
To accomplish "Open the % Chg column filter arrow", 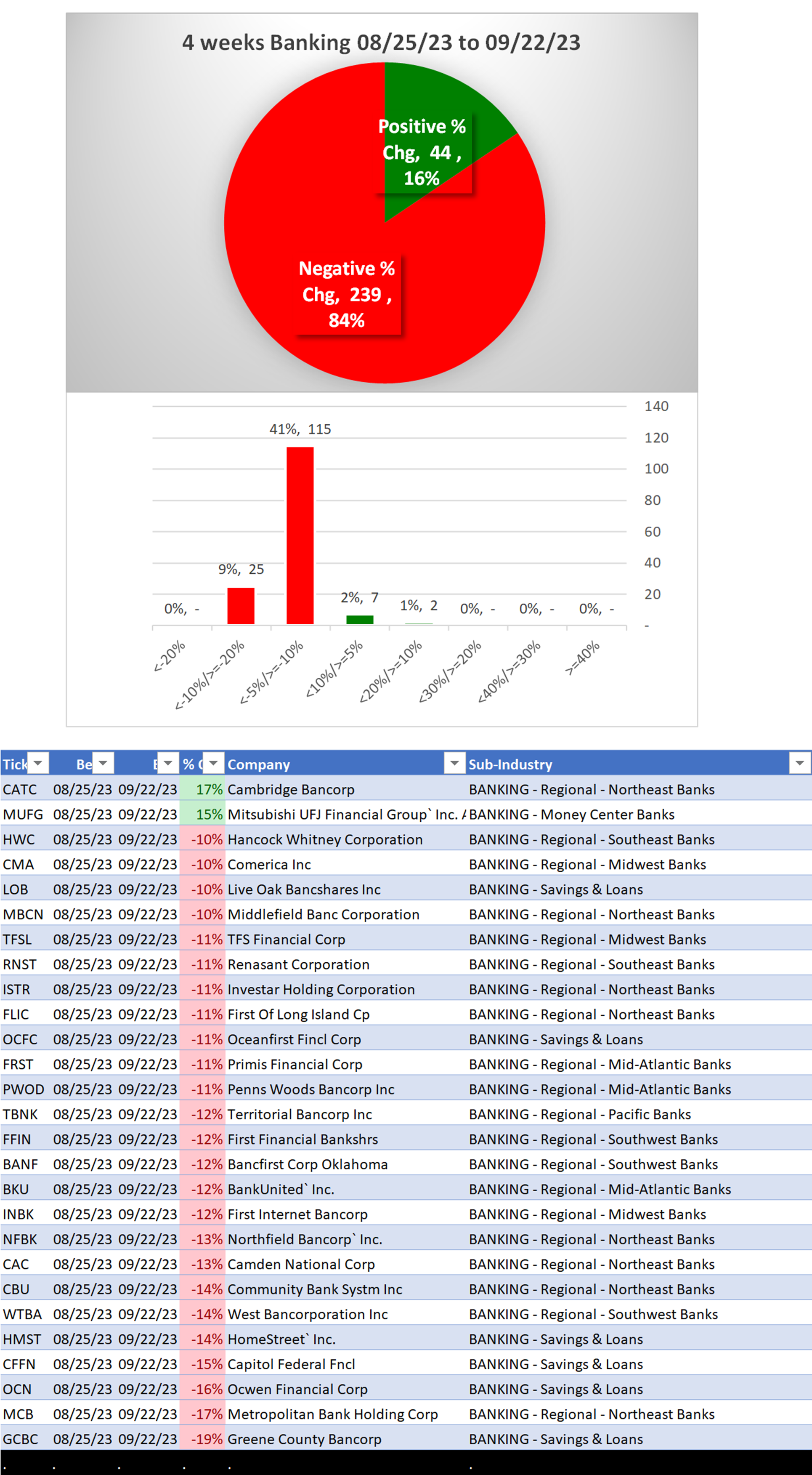I will coord(213,763).
